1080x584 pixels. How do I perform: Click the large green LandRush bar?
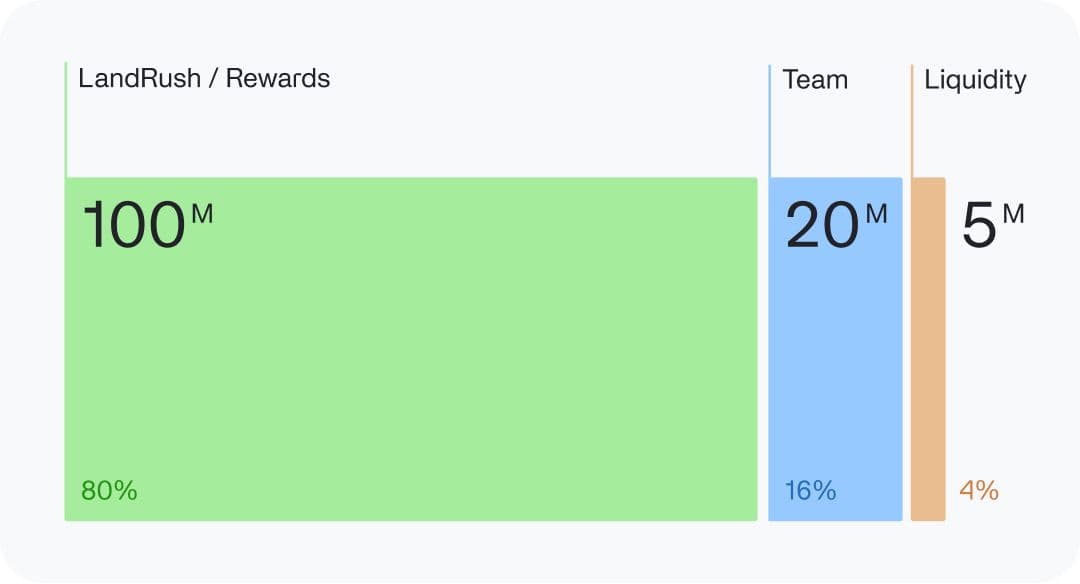(410, 360)
